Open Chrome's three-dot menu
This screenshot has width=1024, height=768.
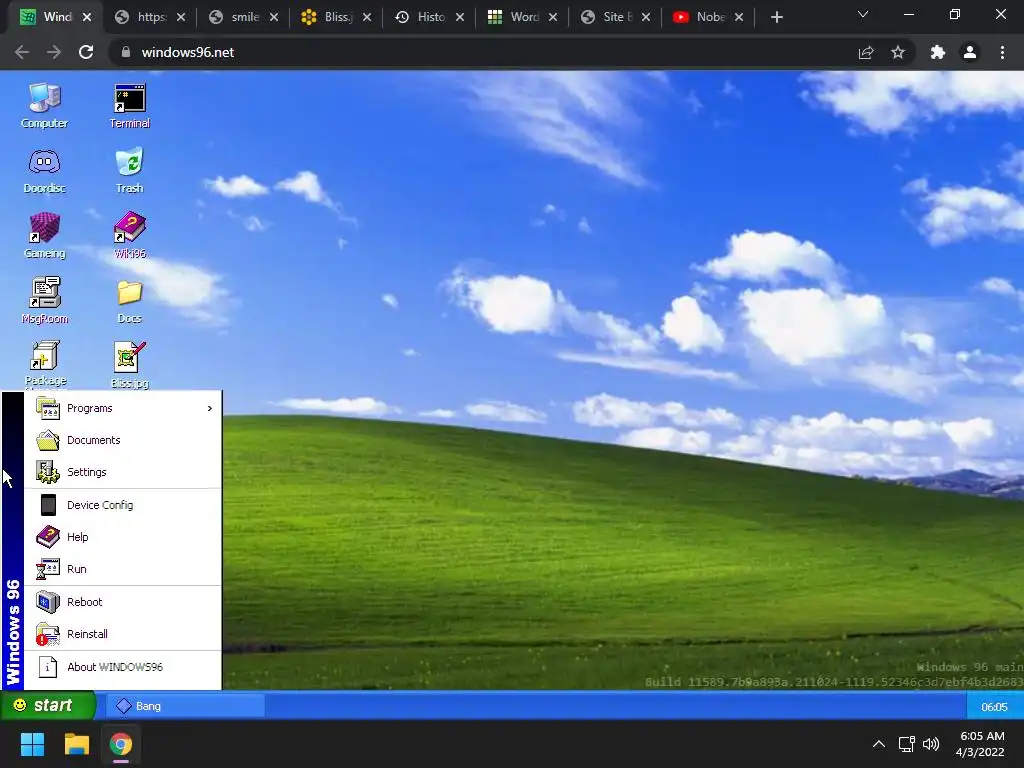(1002, 52)
